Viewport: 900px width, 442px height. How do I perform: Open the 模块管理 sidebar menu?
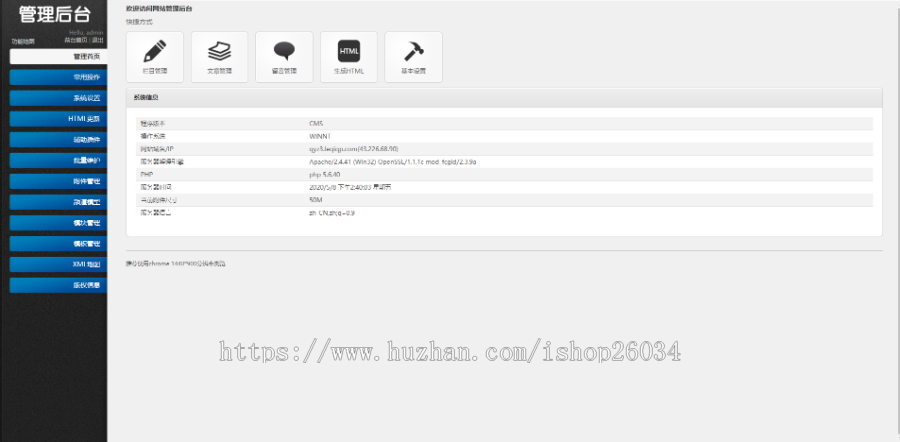59,223
